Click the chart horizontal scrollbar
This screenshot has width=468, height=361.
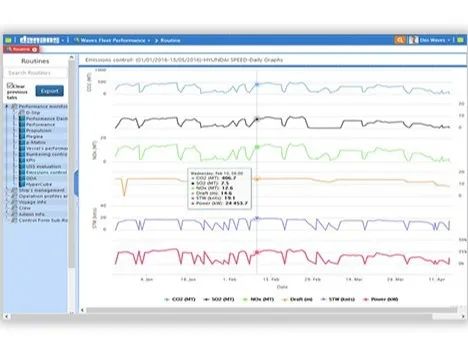click(272, 310)
